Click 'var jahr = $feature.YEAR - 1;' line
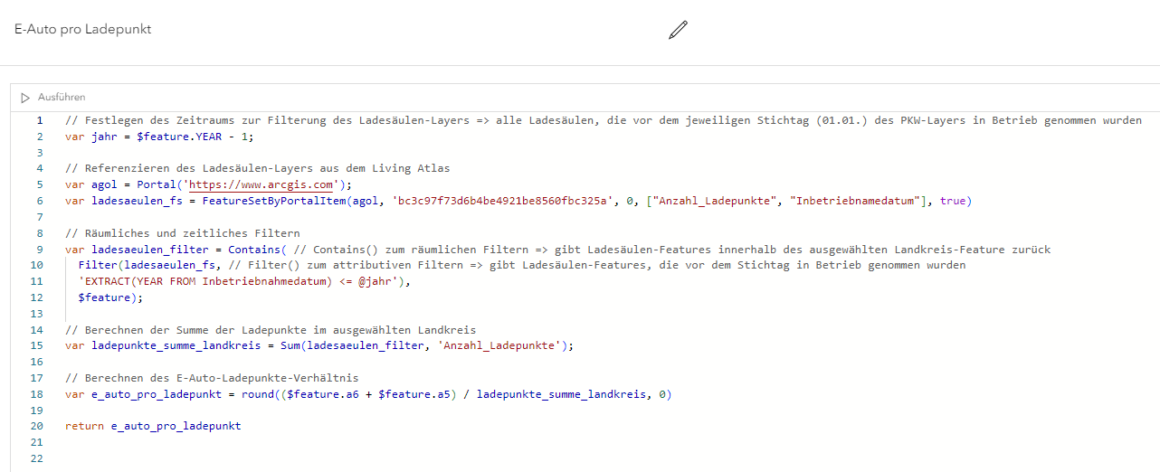Screen dimensions: 1160x472 [159, 137]
